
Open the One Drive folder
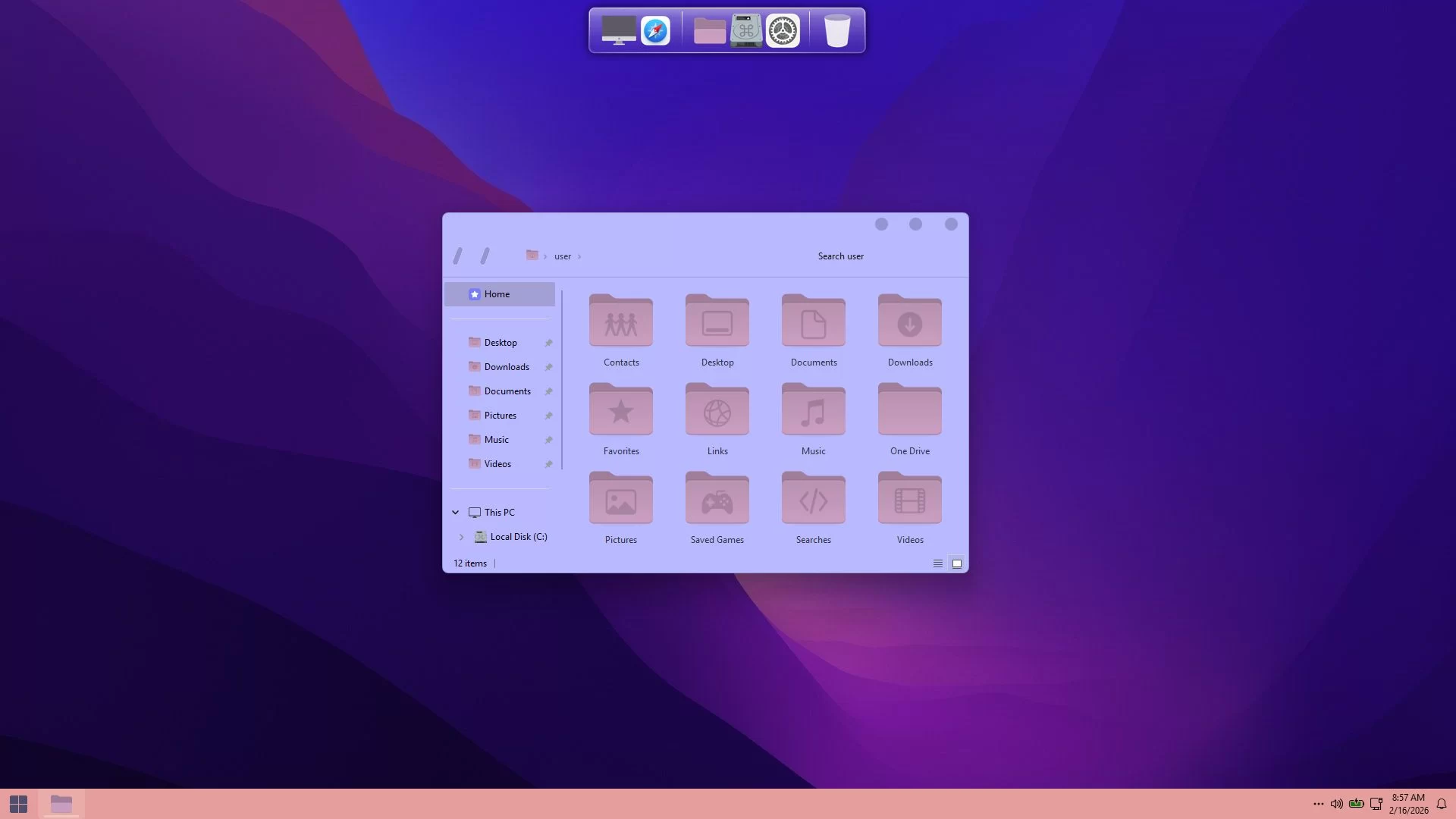click(x=909, y=409)
